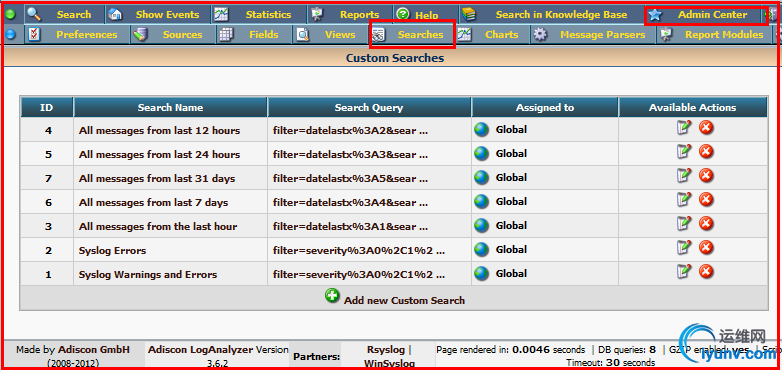Viewport: 782px width, 370px height.
Task: Edit the Syslog Errors search
Action: [684, 247]
